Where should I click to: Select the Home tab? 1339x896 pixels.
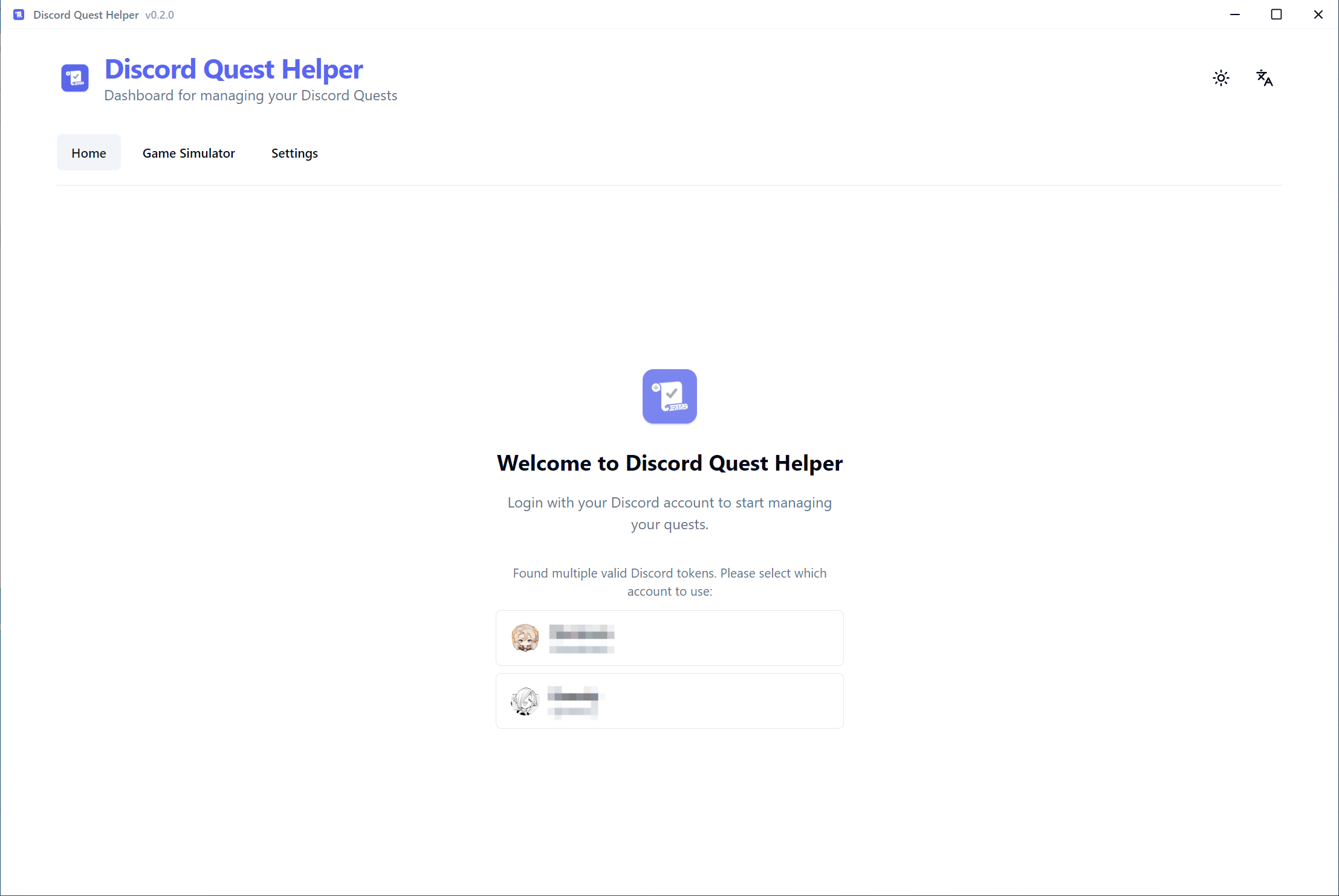pyautogui.click(x=88, y=152)
